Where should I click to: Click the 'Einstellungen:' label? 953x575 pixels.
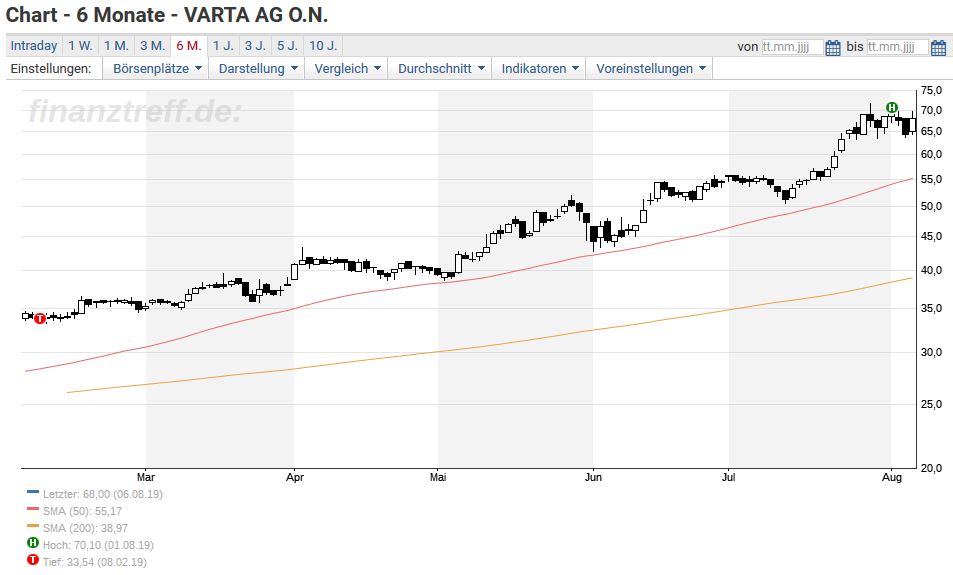pos(50,69)
